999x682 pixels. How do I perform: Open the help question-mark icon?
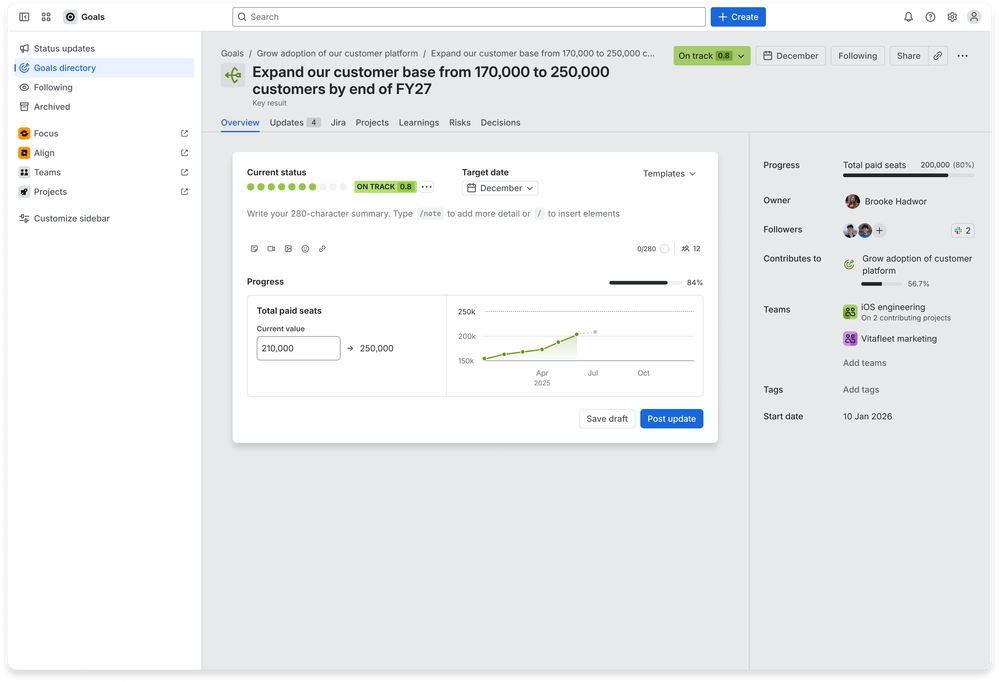coord(930,17)
